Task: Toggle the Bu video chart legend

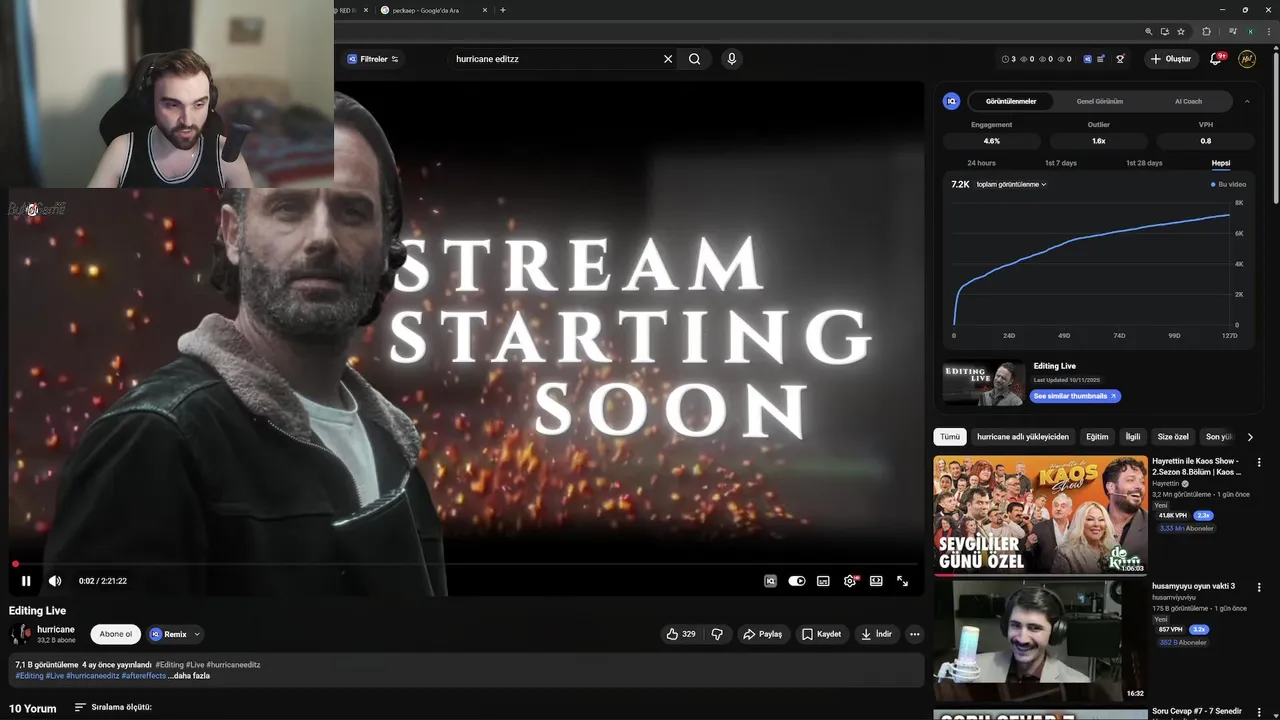Action: 1229,184
